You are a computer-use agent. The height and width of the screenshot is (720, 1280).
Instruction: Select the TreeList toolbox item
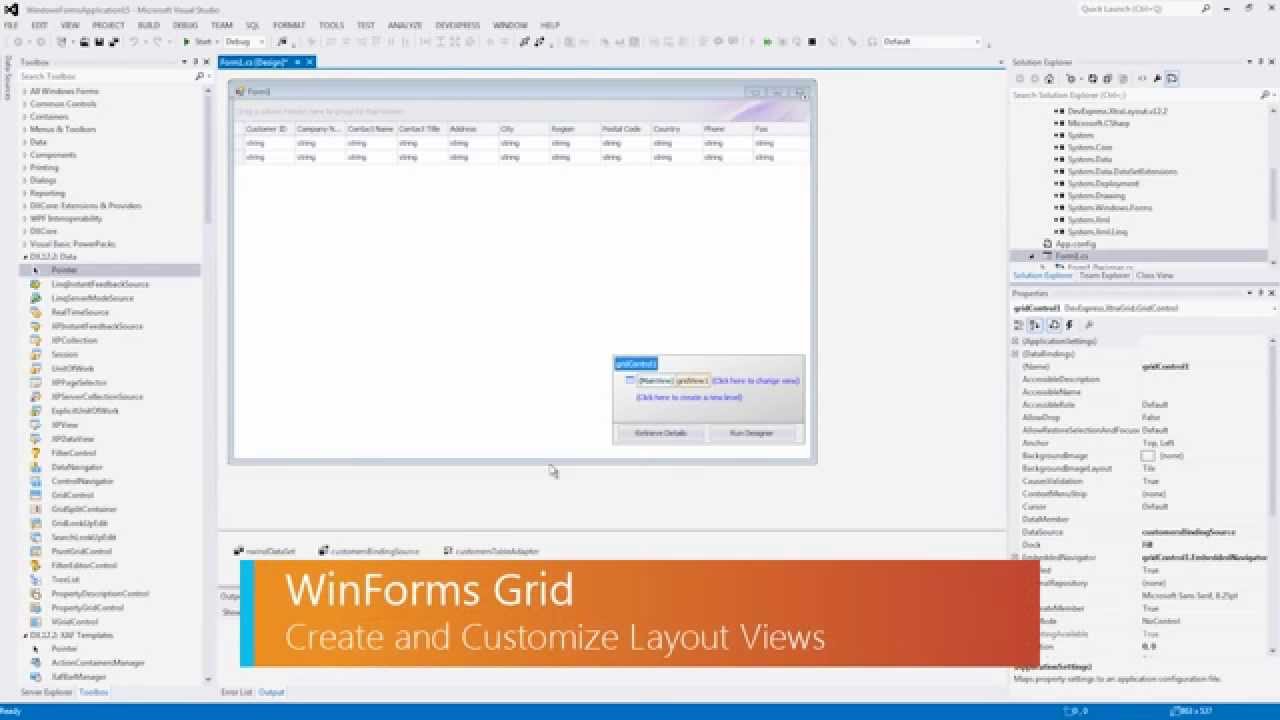(65, 579)
